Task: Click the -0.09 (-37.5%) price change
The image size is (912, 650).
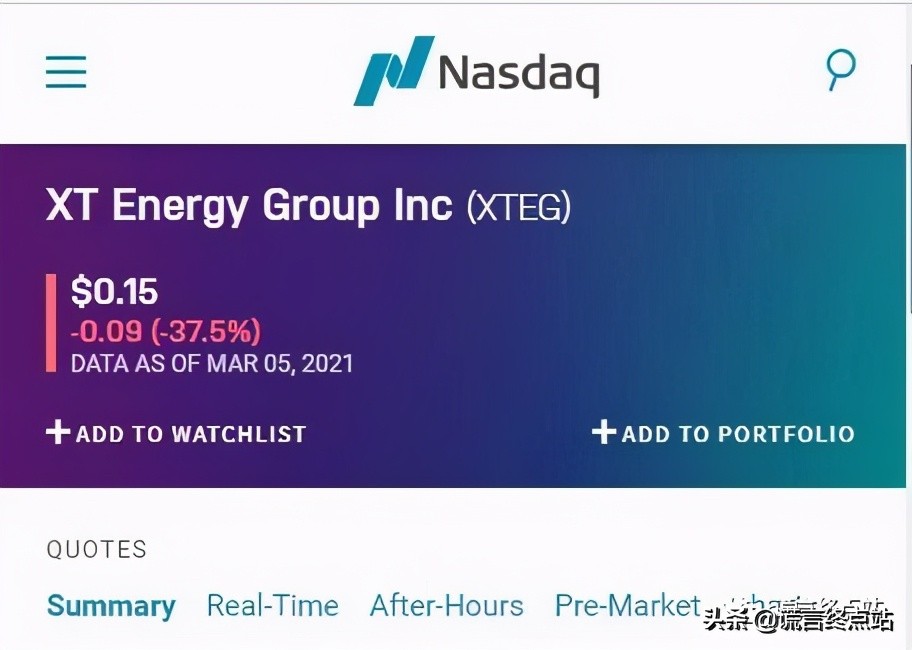Action: pos(165,330)
